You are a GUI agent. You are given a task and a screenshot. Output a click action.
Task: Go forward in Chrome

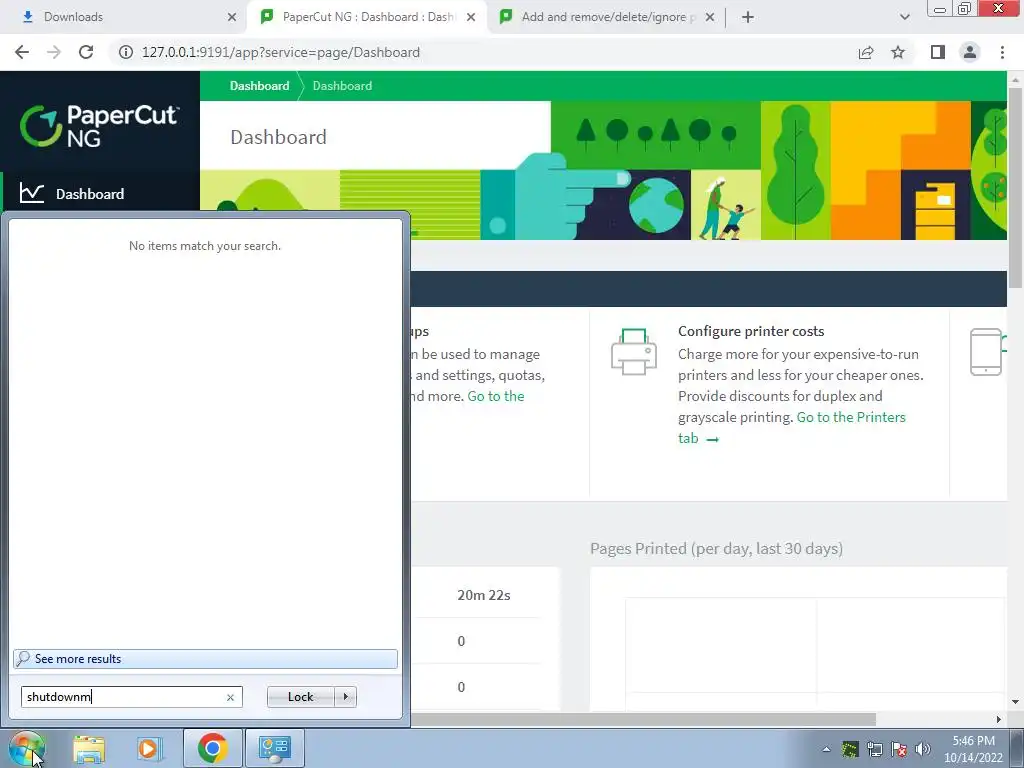[x=54, y=52]
